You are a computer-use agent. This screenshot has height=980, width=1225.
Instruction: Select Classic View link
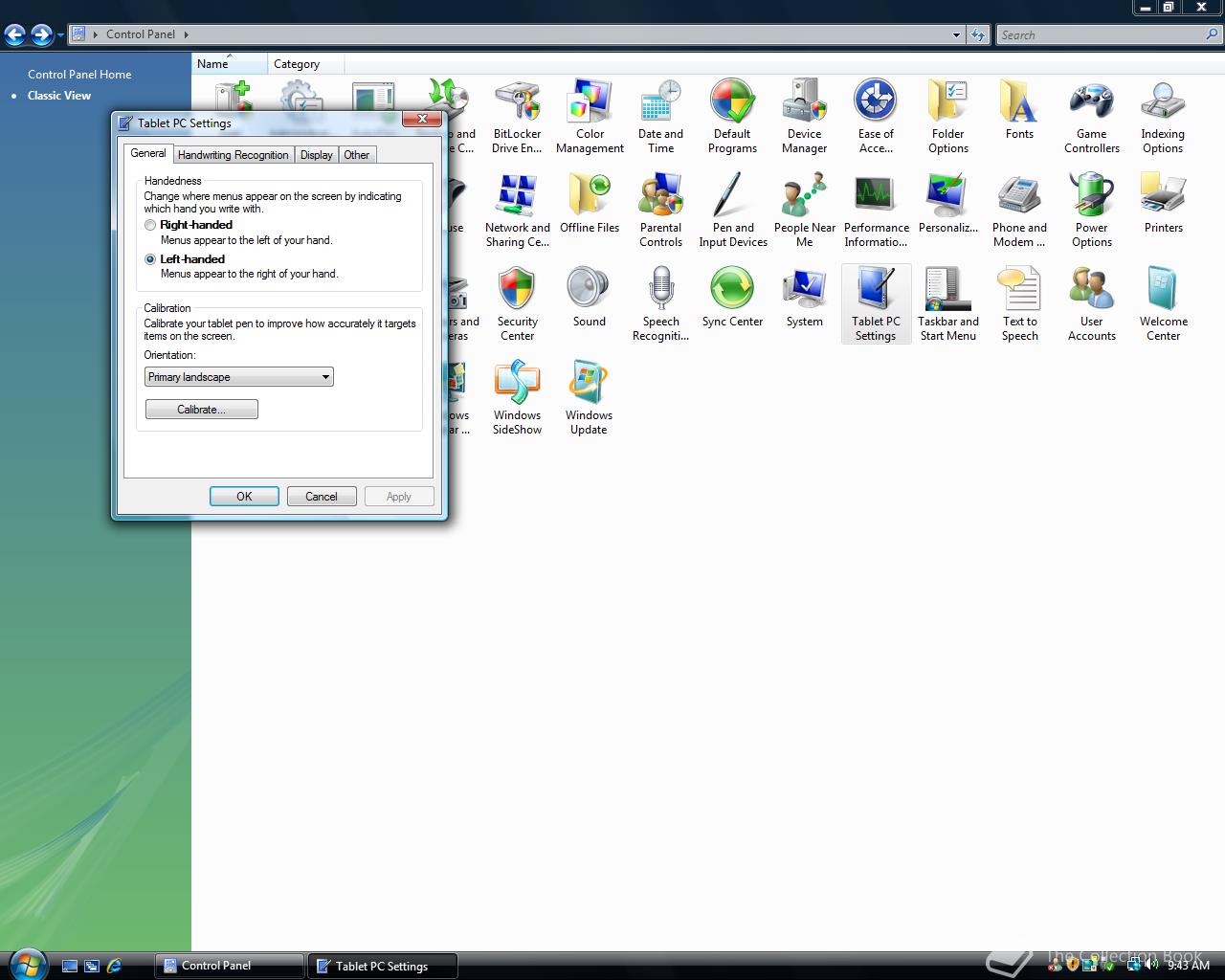(59, 96)
